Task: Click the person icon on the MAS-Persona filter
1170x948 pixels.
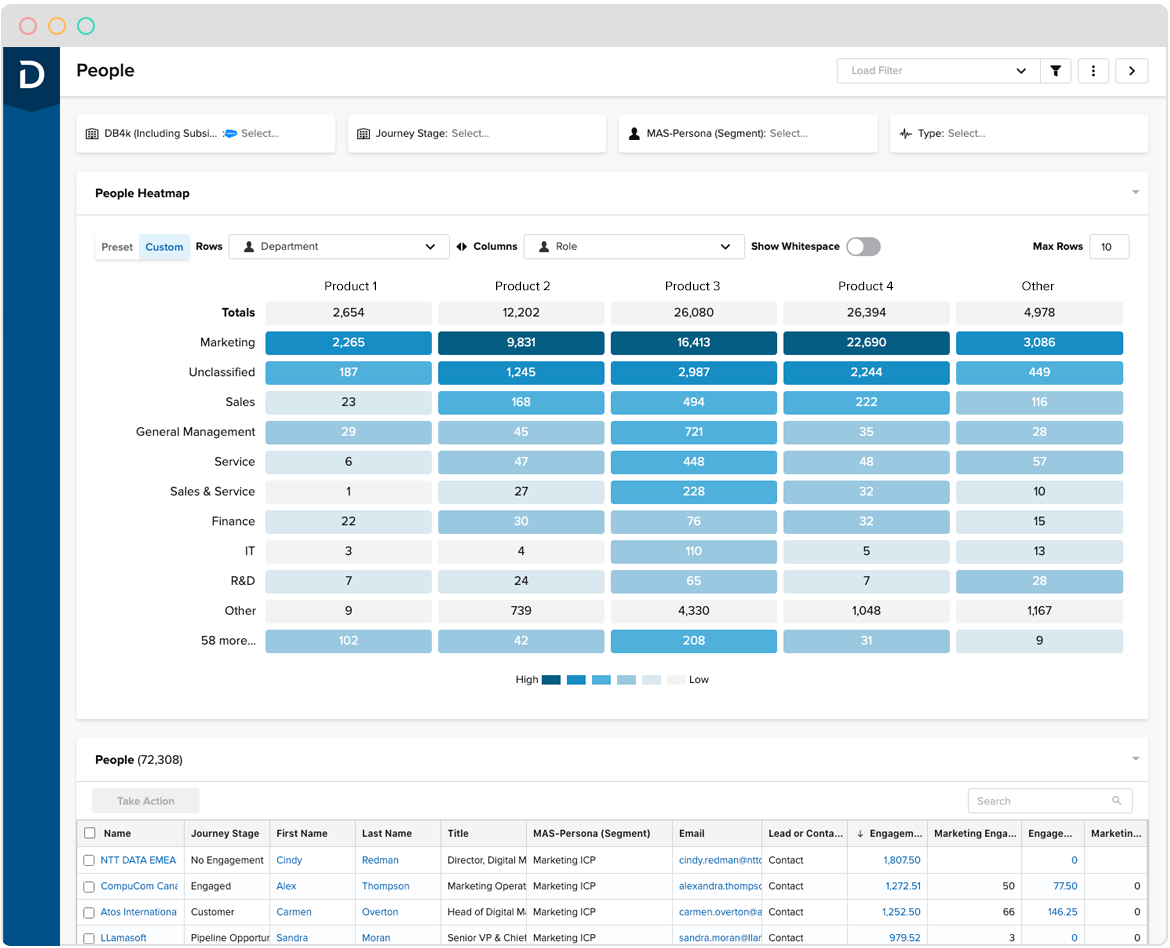Action: (x=634, y=132)
